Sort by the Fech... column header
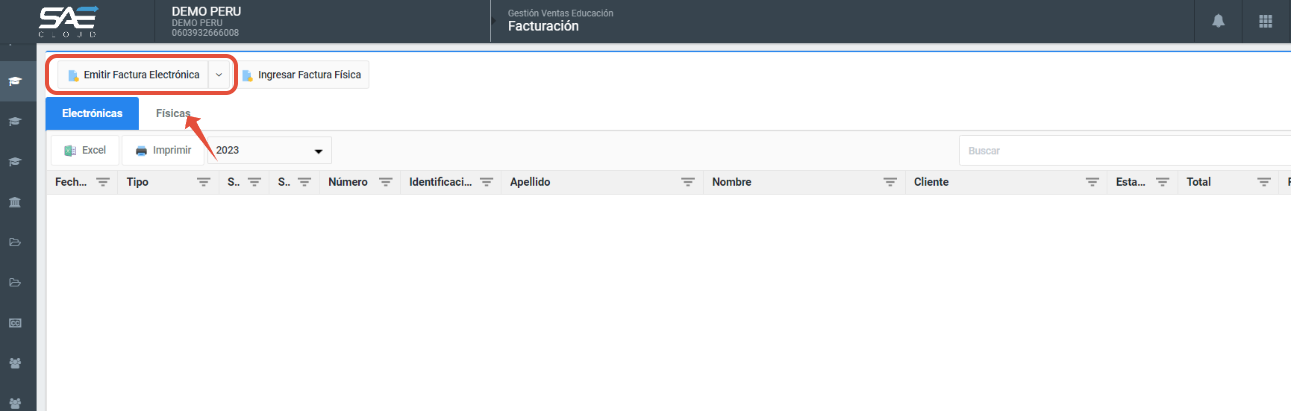This screenshot has width=1291, height=411. (x=72, y=182)
